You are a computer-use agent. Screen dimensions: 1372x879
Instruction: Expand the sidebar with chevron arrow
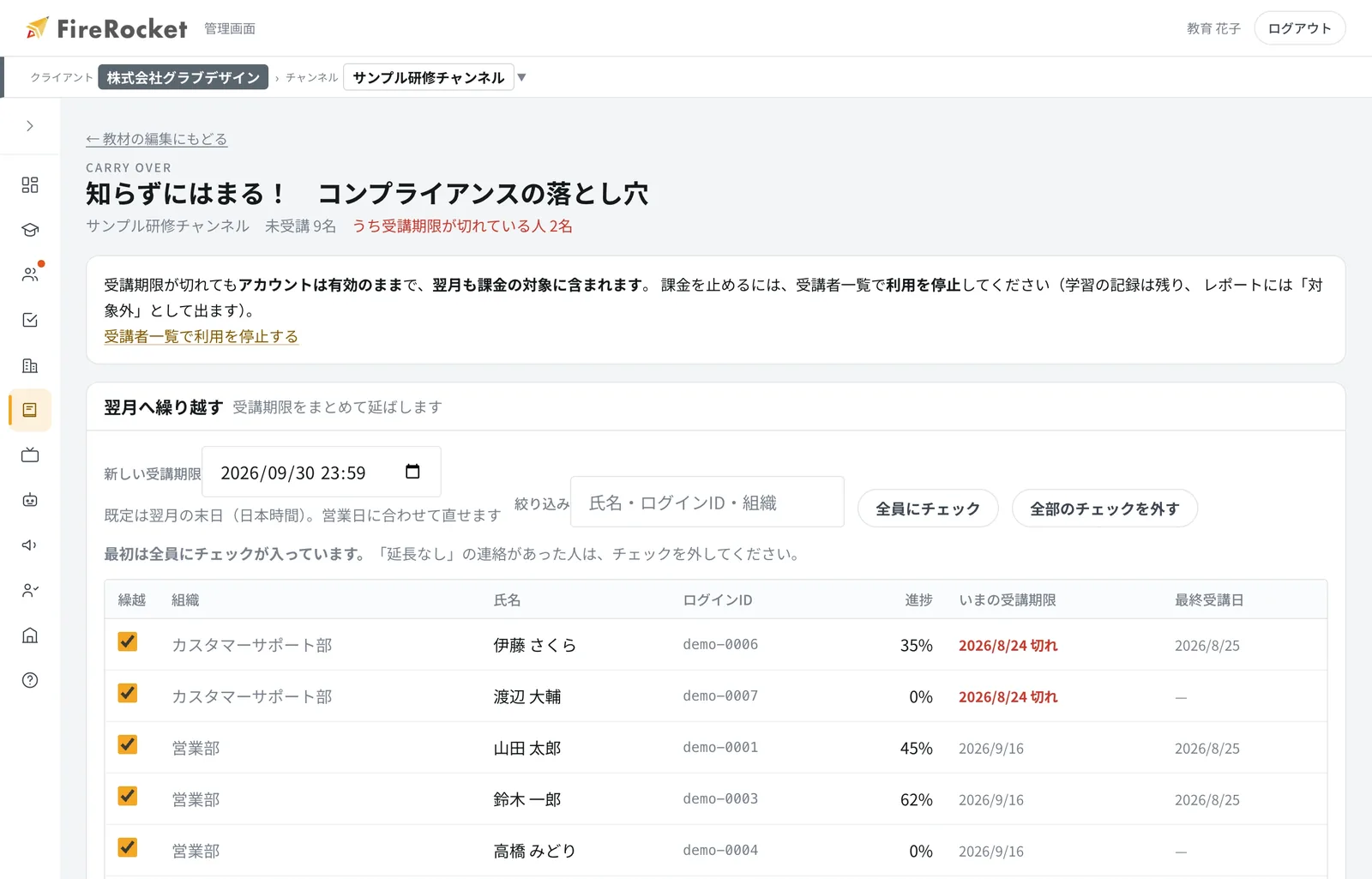point(30,126)
